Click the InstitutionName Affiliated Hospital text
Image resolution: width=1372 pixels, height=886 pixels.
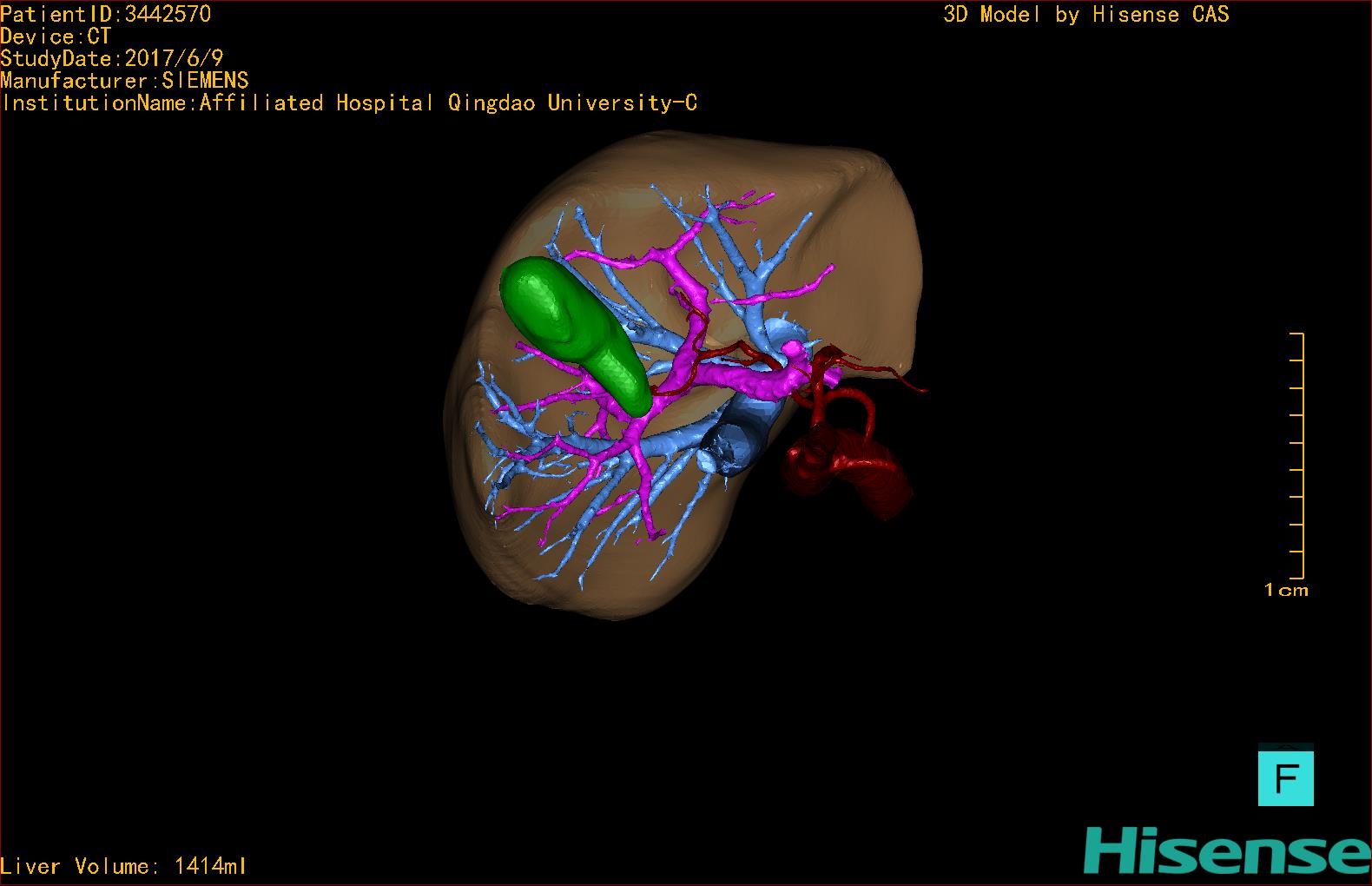click(x=350, y=103)
